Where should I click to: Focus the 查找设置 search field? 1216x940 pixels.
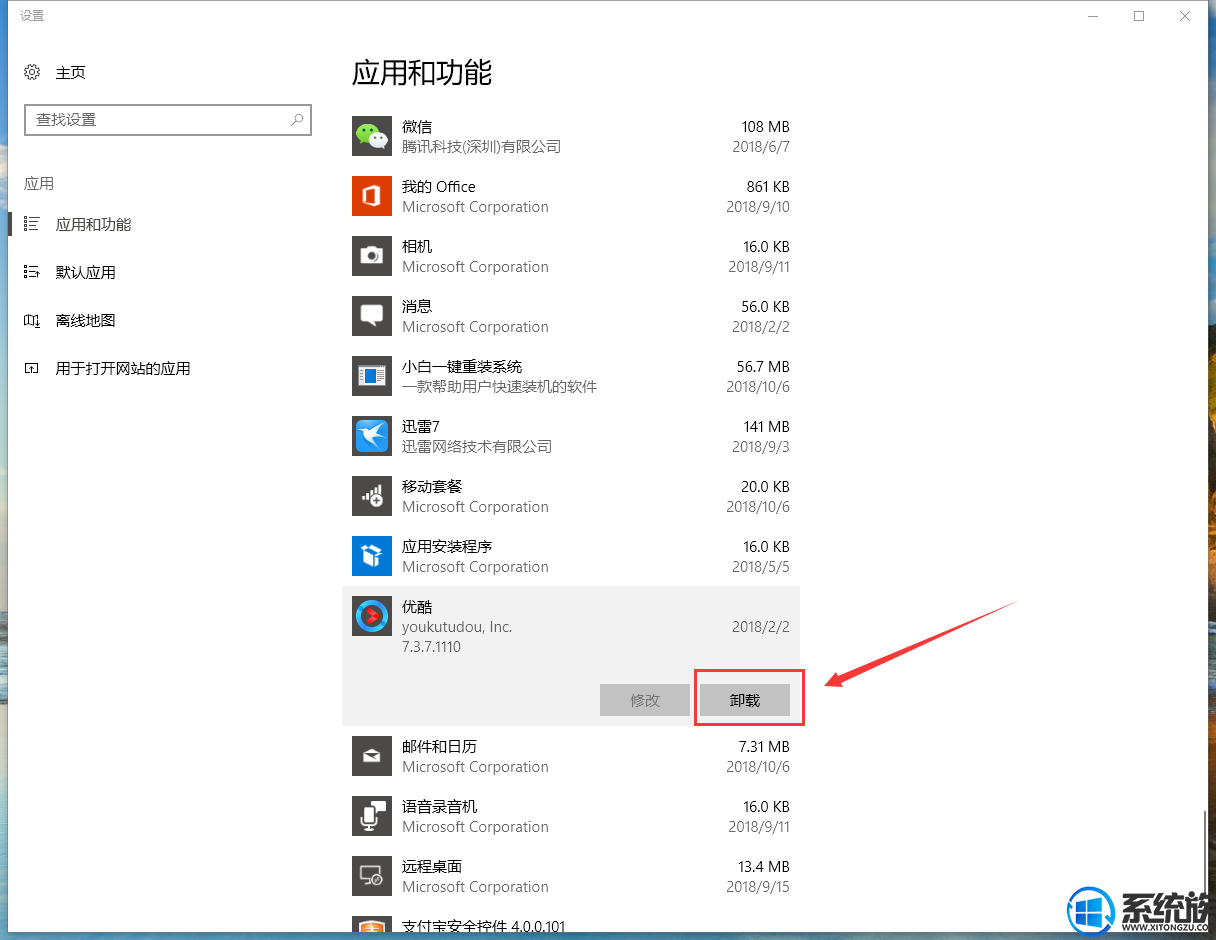tap(168, 119)
